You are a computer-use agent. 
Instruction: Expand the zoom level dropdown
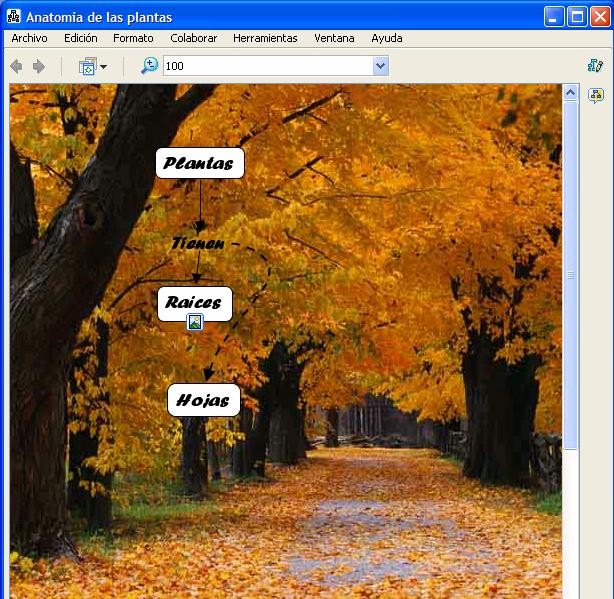click(381, 66)
